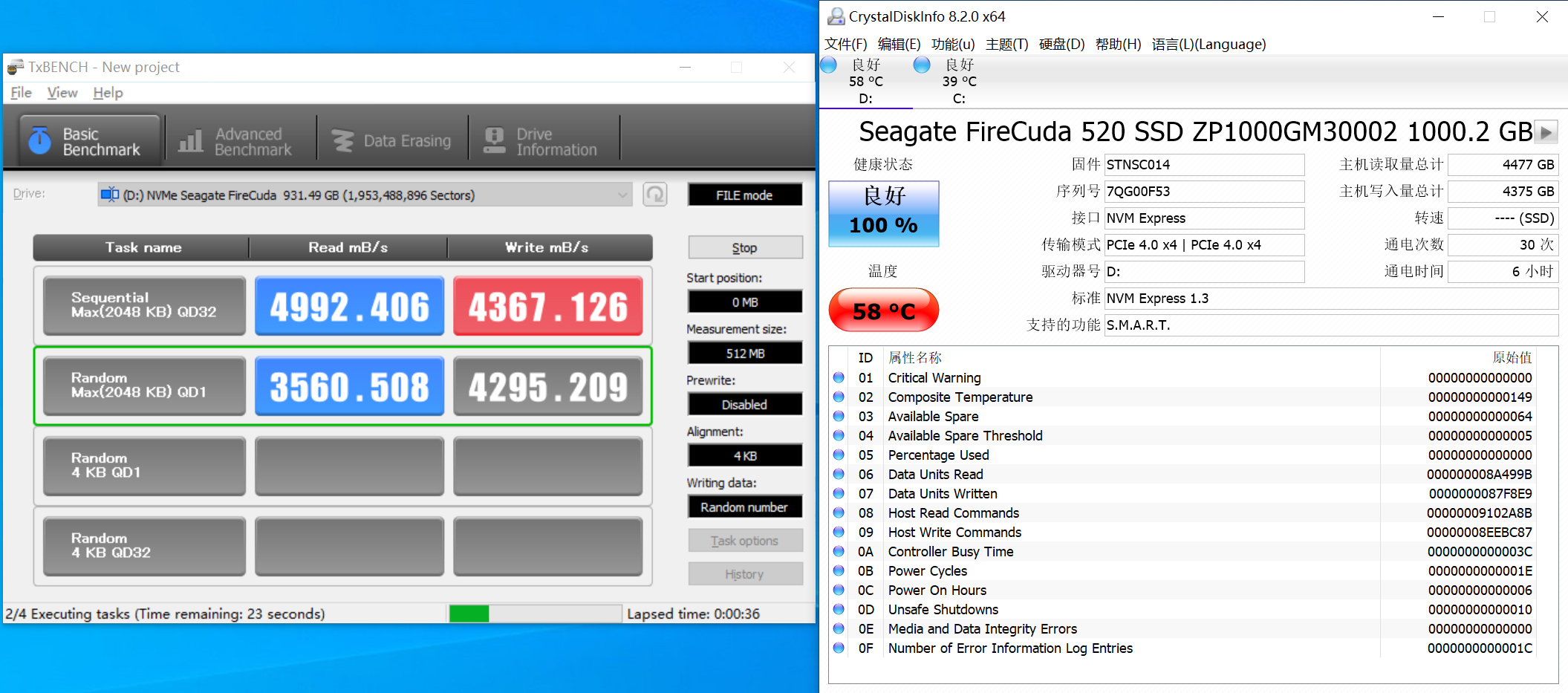Click the benchmark progress bar

tap(535, 614)
